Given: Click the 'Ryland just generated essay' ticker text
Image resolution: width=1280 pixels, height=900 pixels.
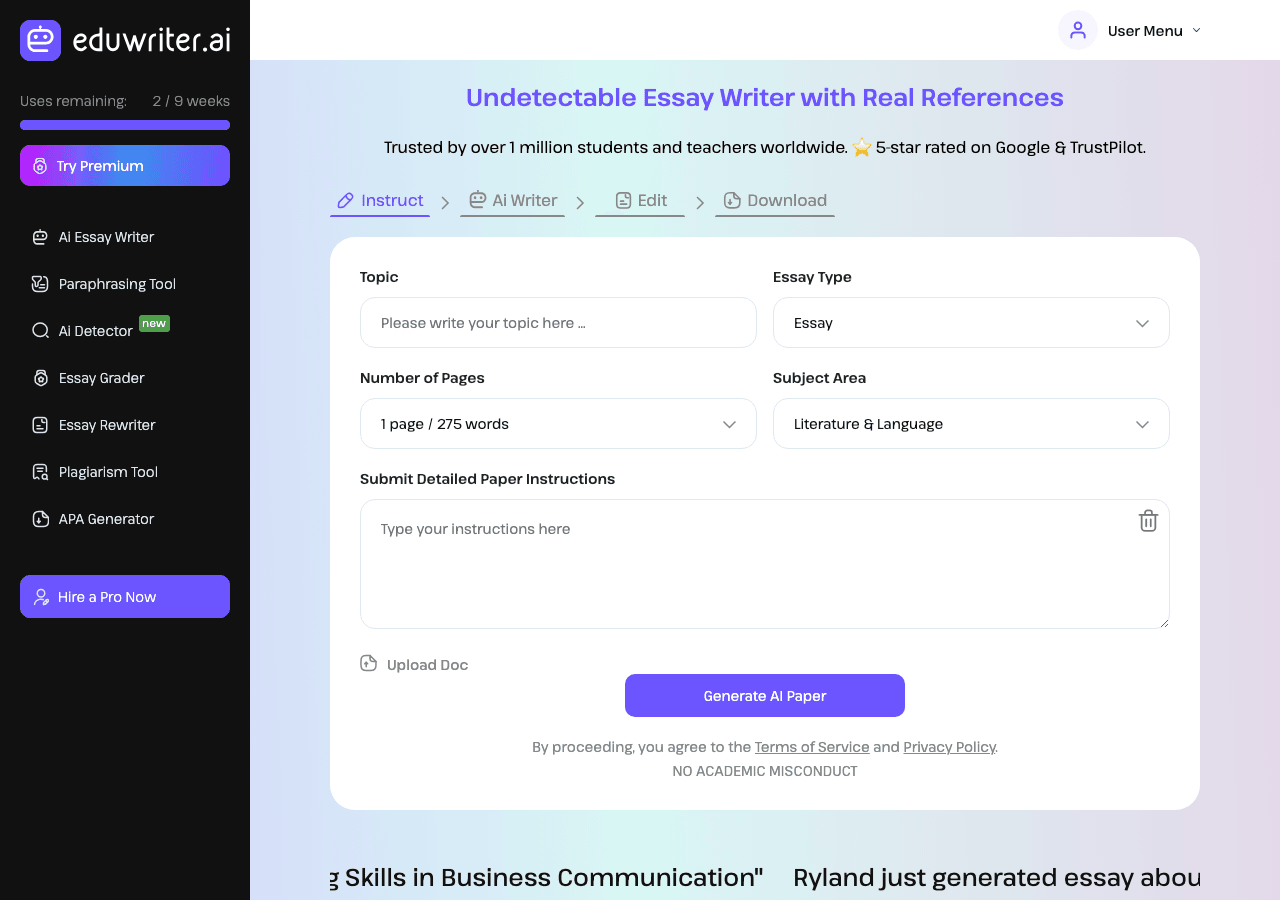Looking at the screenshot, I should click(996, 877).
